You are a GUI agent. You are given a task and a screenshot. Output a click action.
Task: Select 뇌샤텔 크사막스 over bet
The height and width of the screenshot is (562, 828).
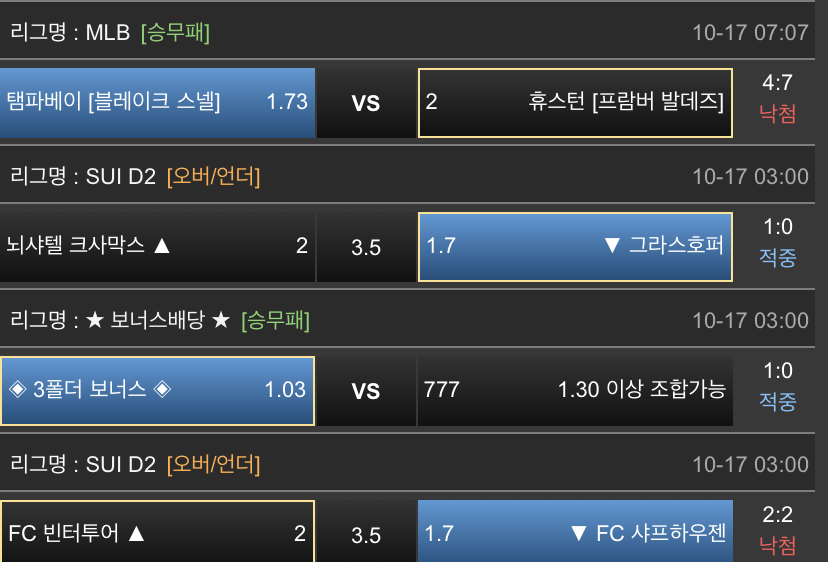pyautogui.click(x=158, y=246)
